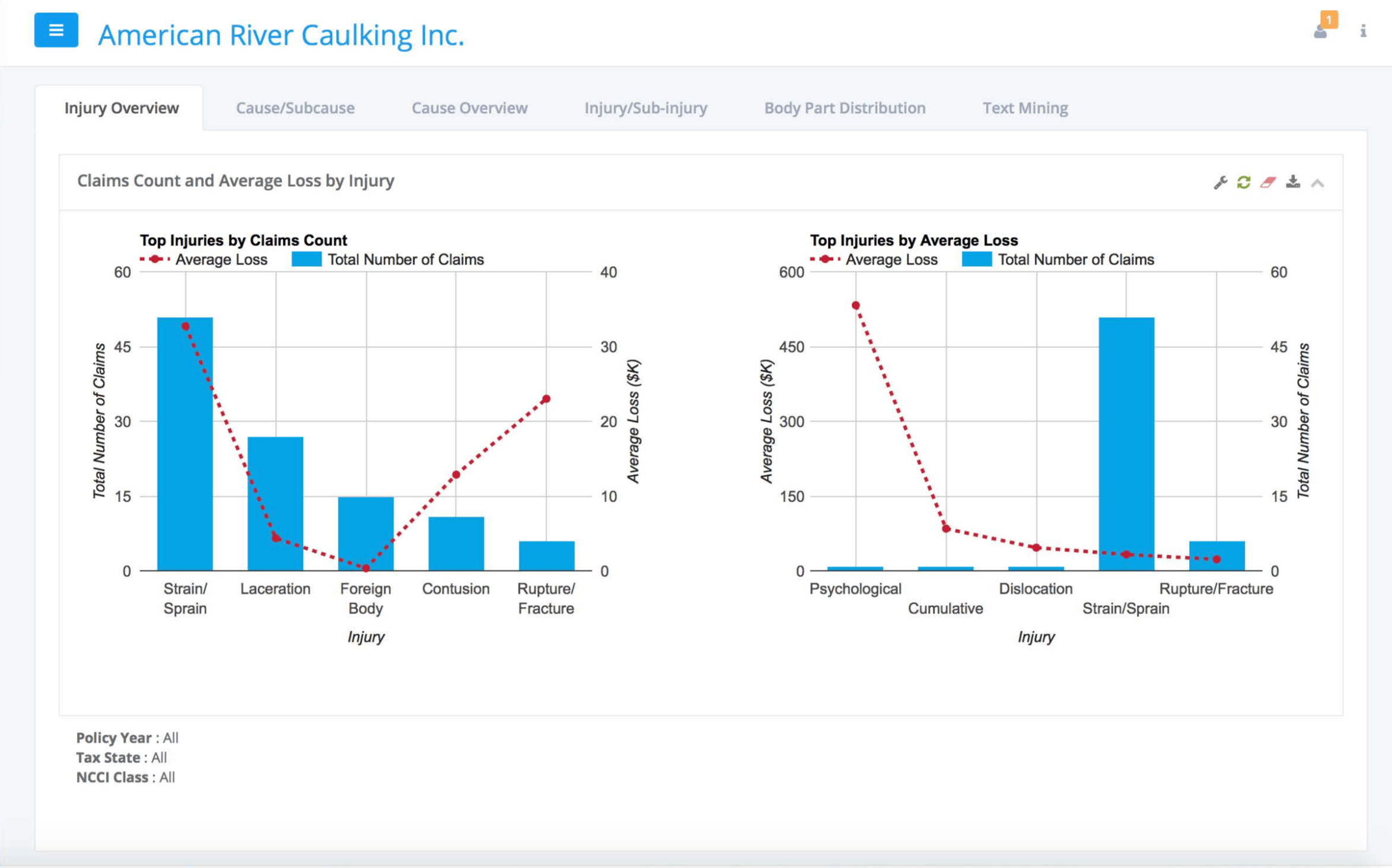View details via the info icon
The width and height of the screenshot is (1392, 868).
coord(1362,32)
